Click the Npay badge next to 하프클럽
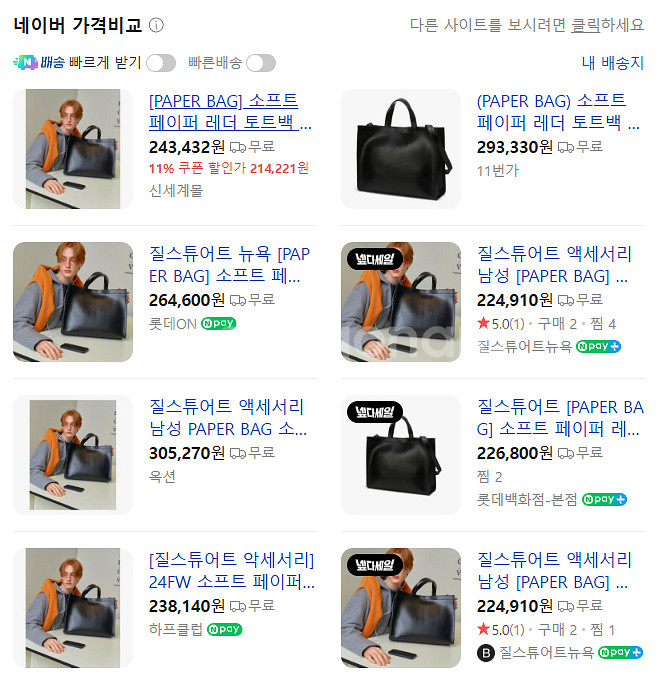Viewport: 660px width, 681px height. coord(224,629)
